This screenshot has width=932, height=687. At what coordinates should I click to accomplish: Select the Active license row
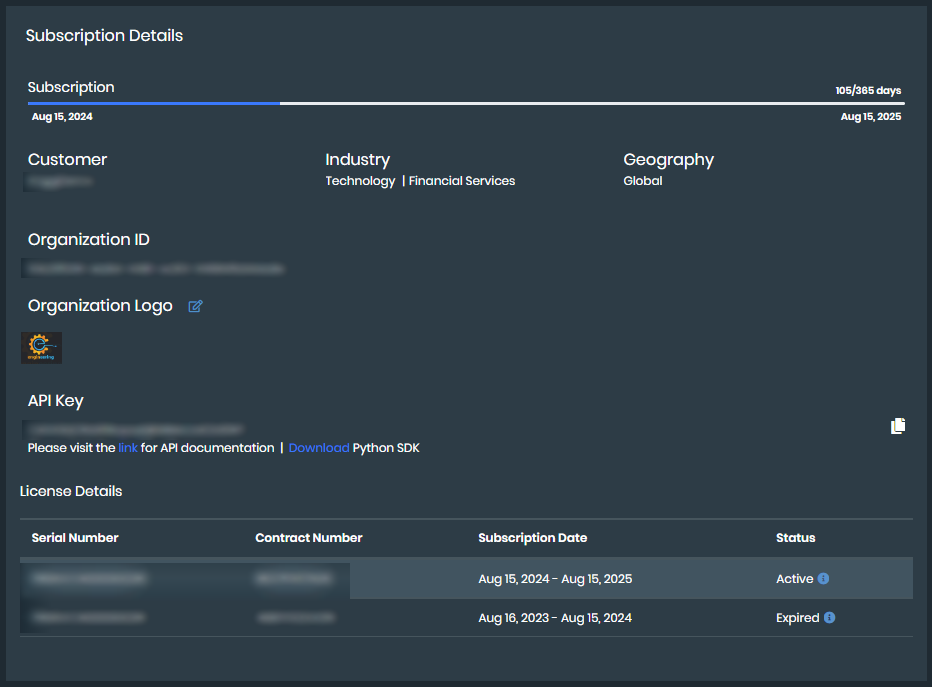click(x=400, y=578)
